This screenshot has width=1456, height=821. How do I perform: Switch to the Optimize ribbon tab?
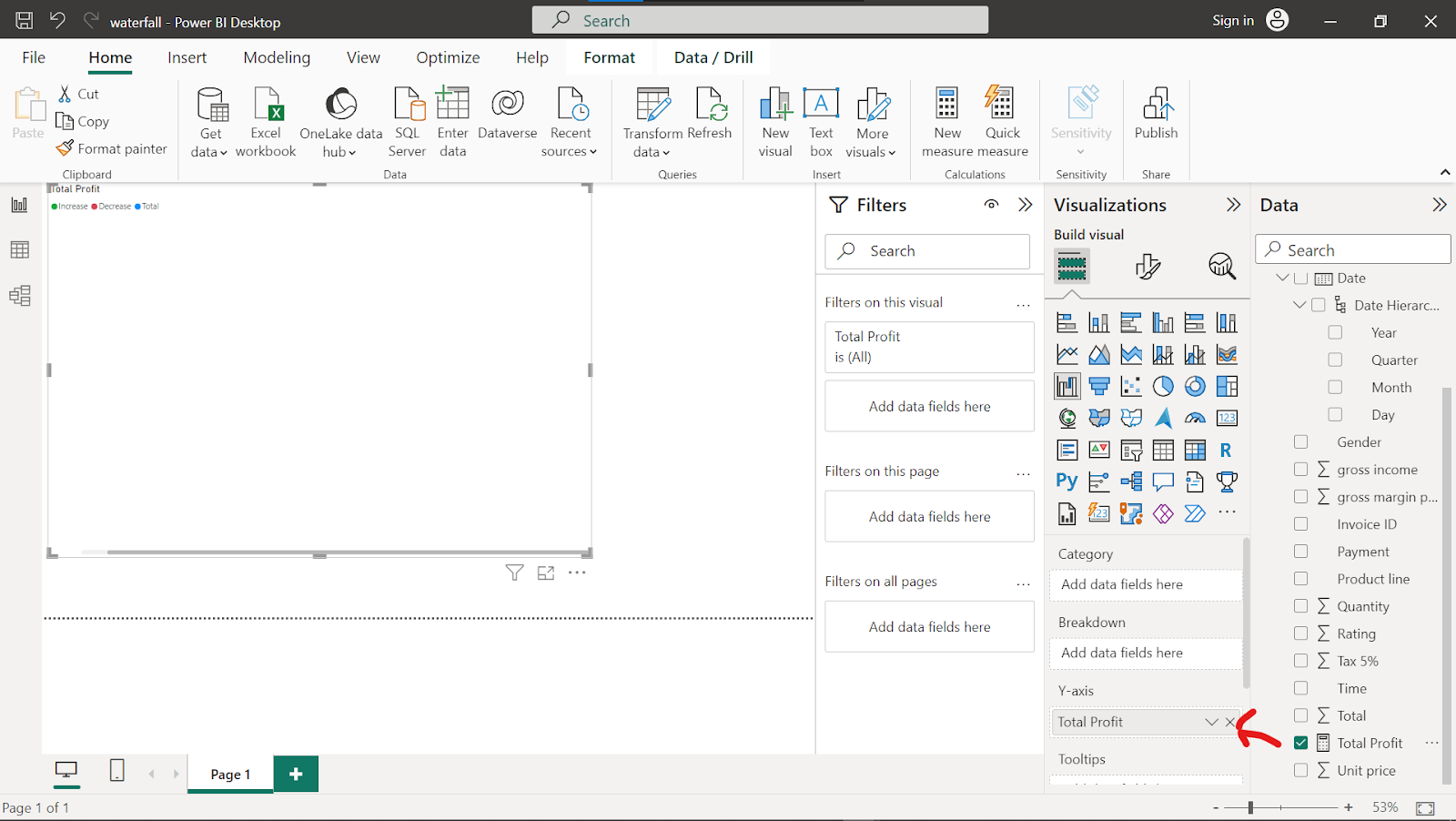448,57
